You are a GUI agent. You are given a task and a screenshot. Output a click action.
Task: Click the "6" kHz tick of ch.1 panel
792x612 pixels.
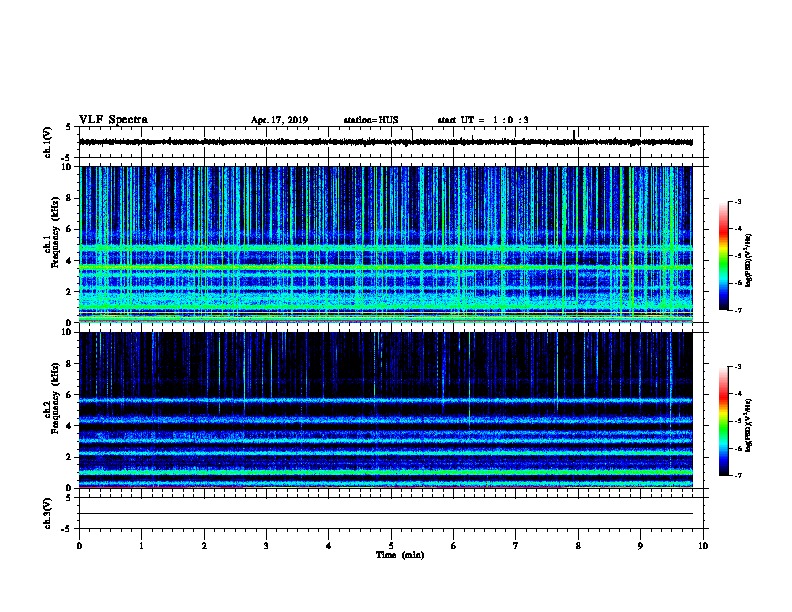[x=69, y=229]
